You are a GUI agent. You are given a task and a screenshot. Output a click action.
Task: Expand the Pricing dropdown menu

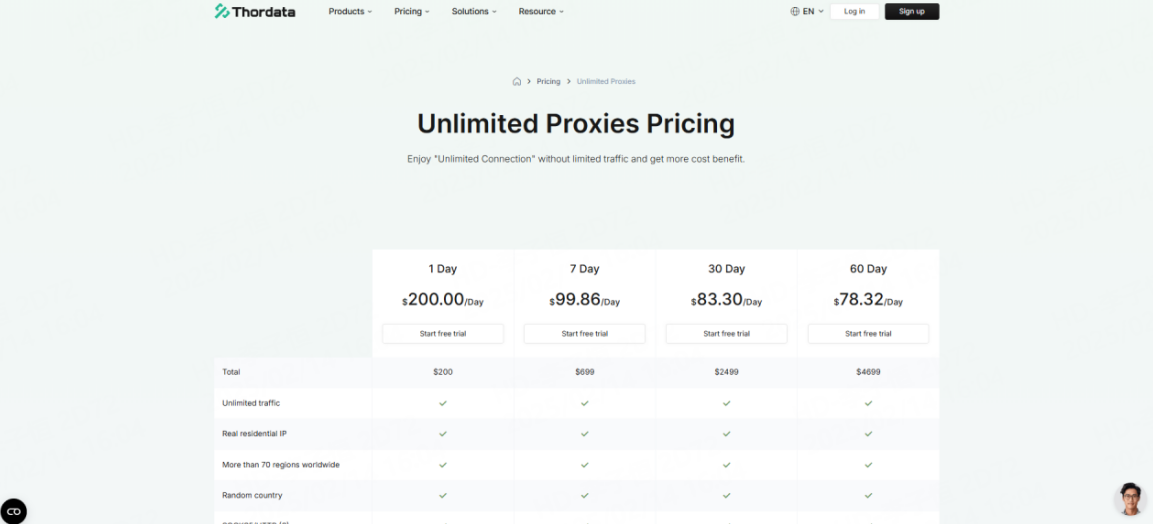[x=411, y=12]
